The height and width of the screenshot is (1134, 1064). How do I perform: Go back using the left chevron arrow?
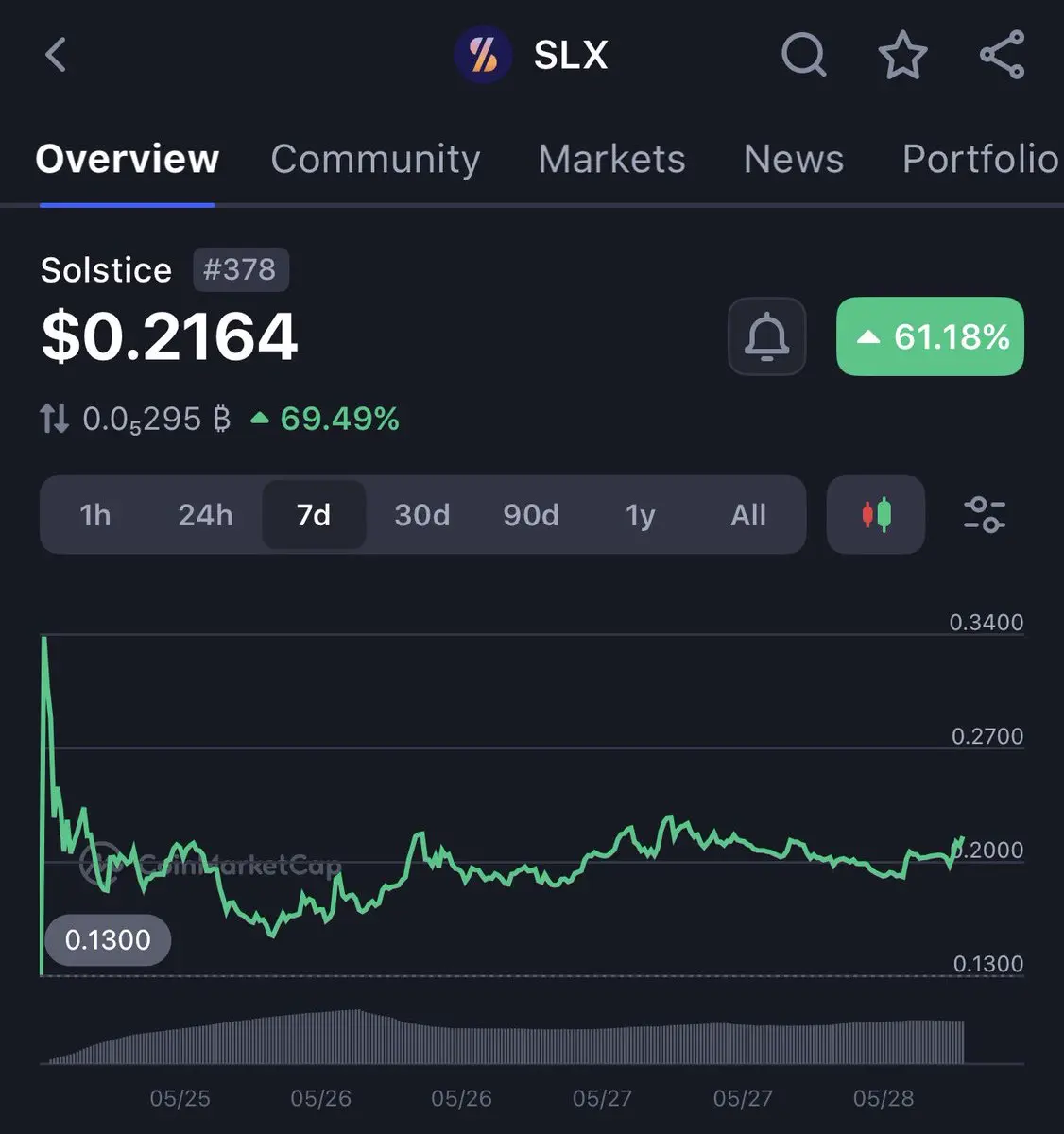pos(56,54)
